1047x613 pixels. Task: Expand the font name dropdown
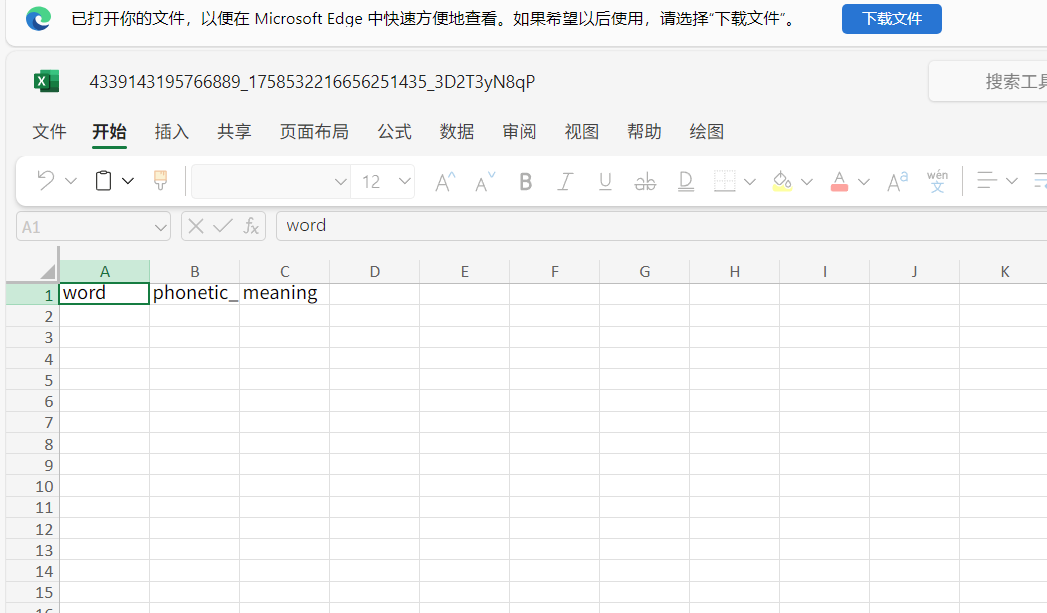(340, 182)
